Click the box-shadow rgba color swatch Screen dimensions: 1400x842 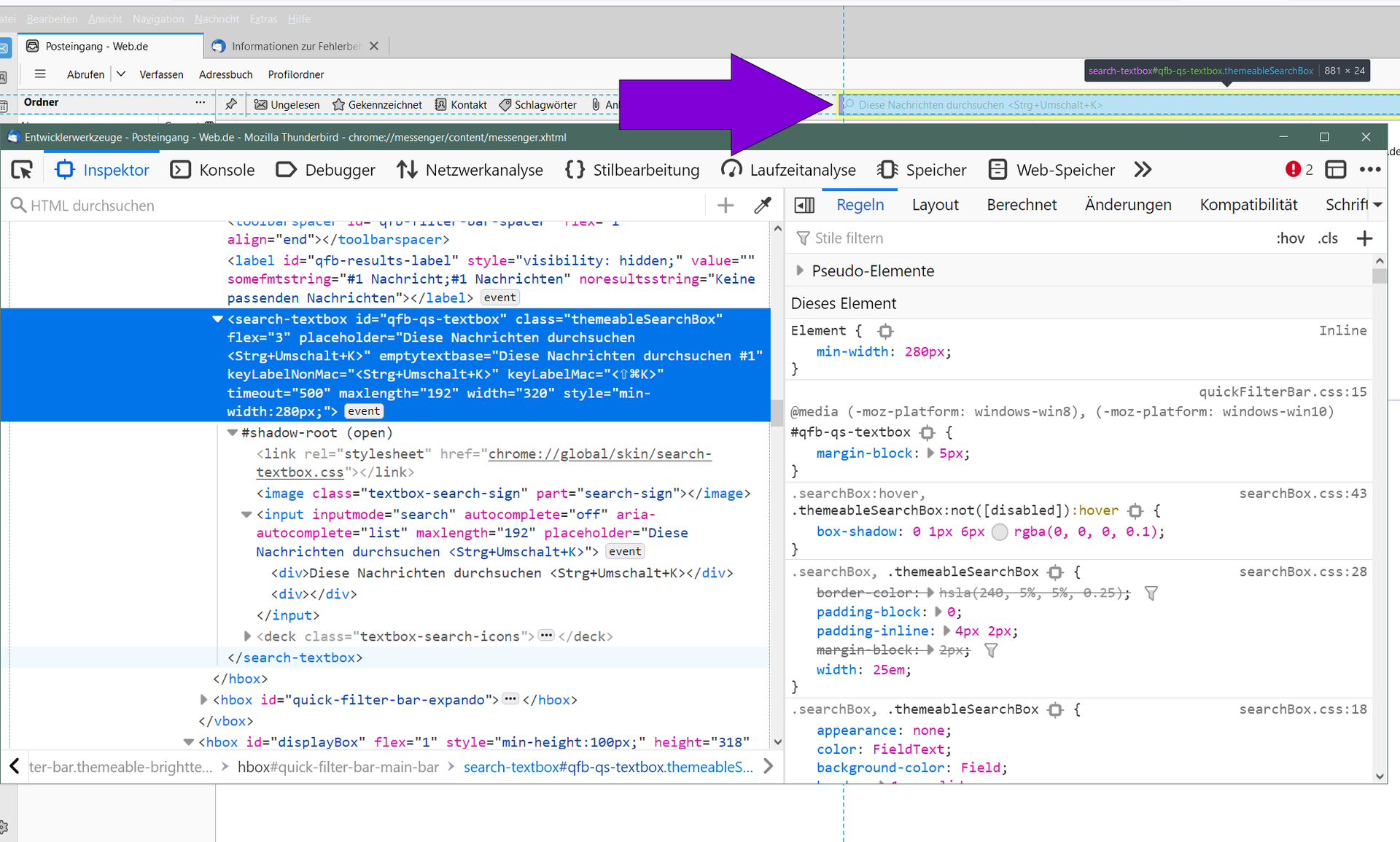[x=1000, y=532]
